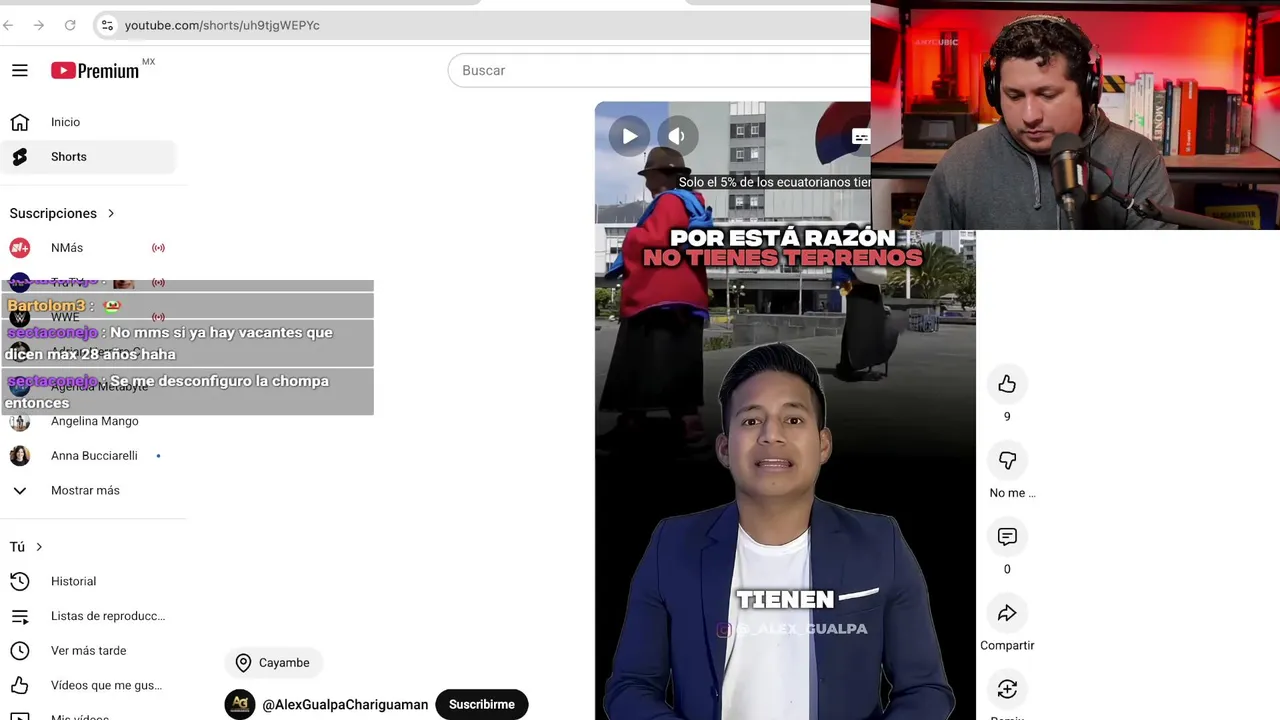Open the Tú section chevron
Viewport: 1280px width, 720px height.
click(39, 547)
